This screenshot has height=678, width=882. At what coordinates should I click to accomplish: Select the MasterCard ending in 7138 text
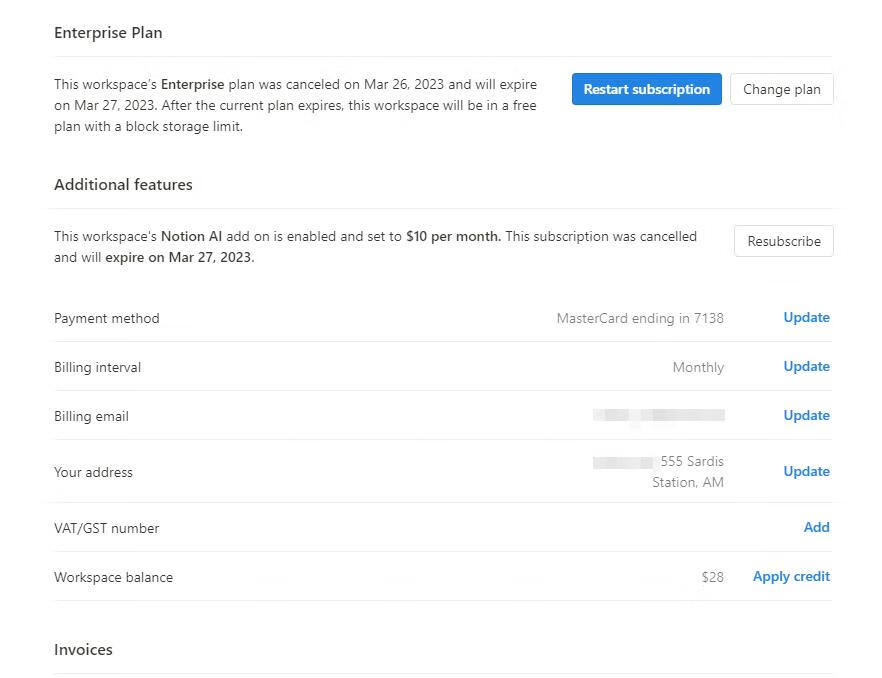pyautogui.click(x=640, y=319)
